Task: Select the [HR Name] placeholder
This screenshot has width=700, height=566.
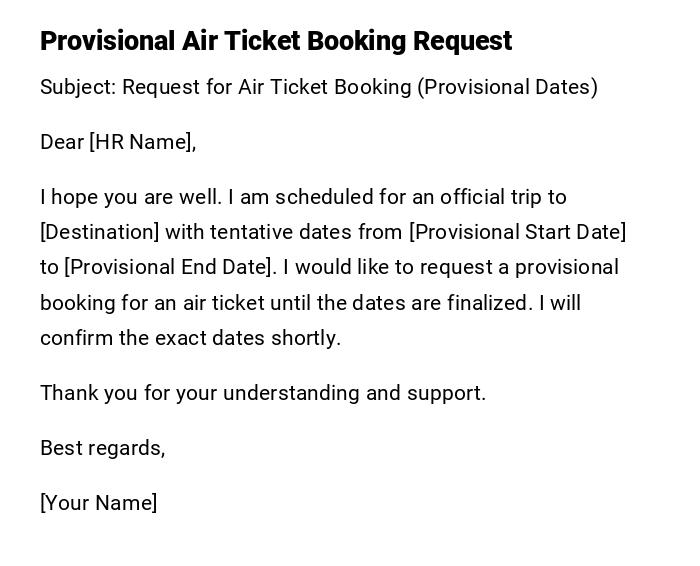Action: 141,142
